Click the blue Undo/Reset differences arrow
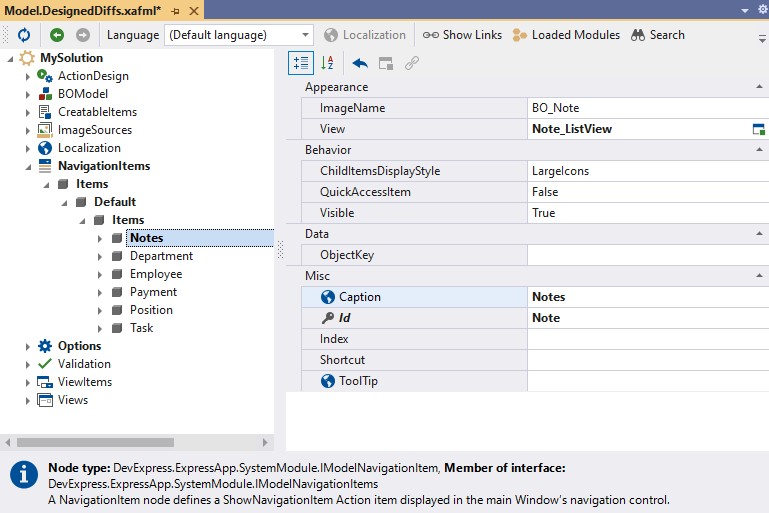Viewport: 769px width, 513px height. [x=360, y=63]
